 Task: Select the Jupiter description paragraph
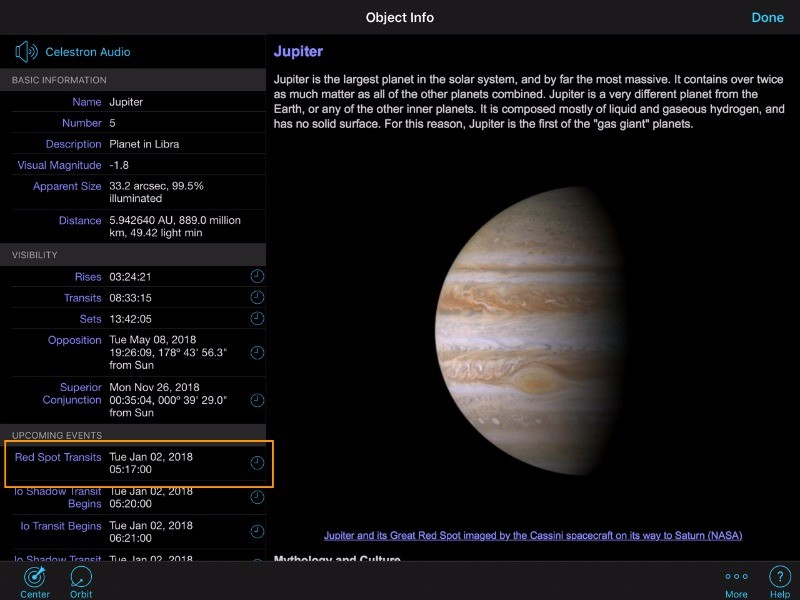[529, 102]
